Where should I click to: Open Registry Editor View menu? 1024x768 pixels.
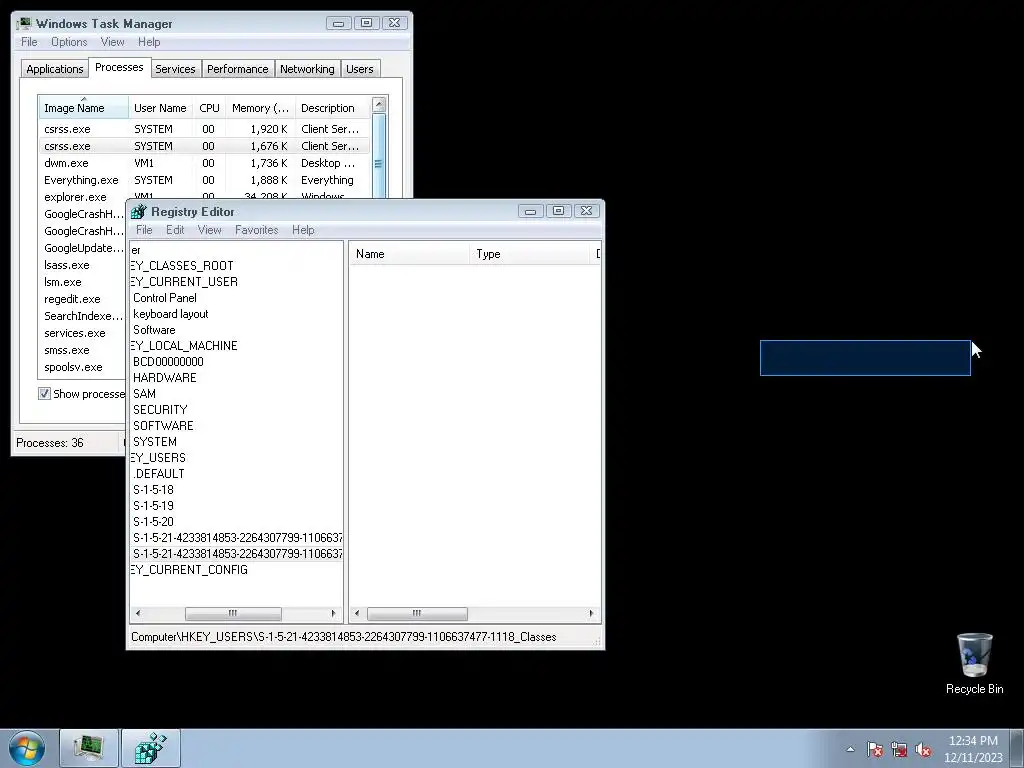(x=209, y=230)
